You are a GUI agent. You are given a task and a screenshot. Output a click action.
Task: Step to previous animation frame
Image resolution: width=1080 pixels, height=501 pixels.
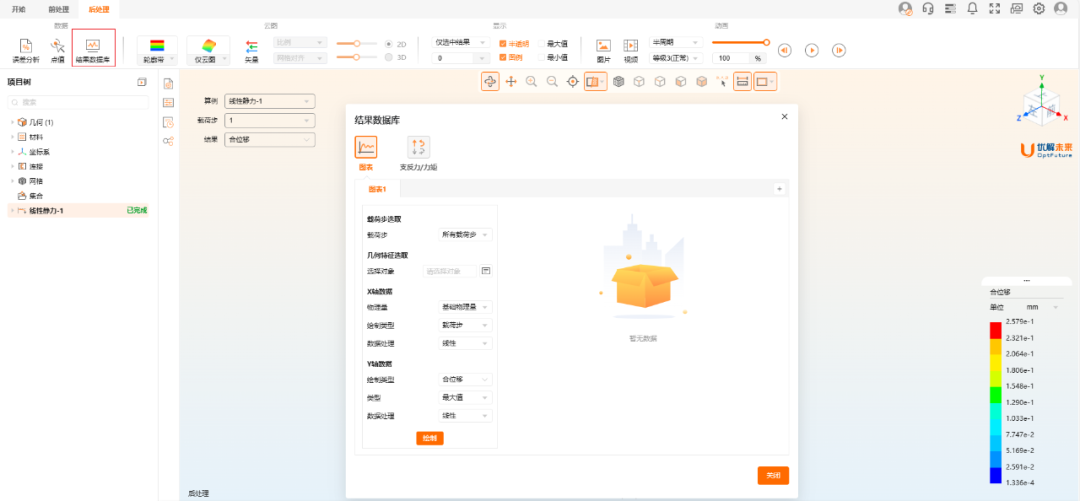(785, 50)
